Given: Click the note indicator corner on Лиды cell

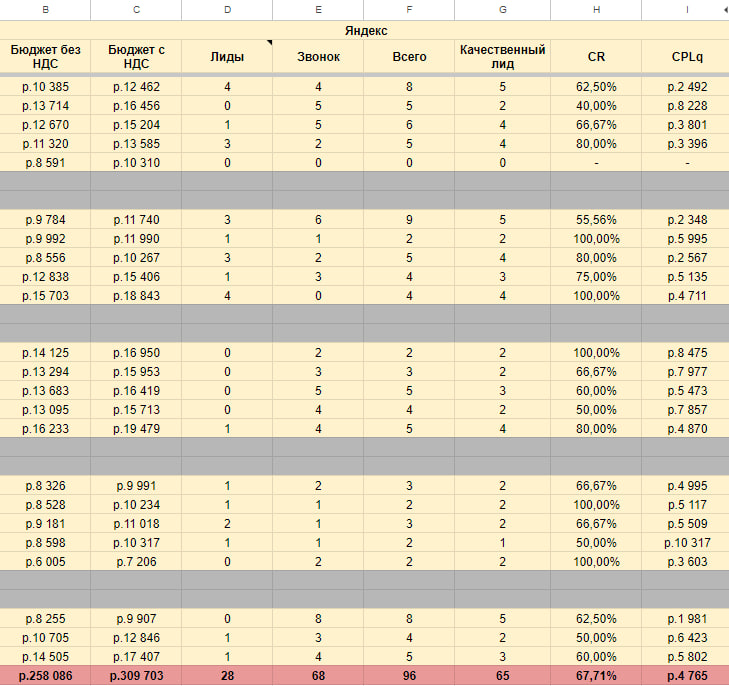Looking at the screenshot, I should pos(268,43).
